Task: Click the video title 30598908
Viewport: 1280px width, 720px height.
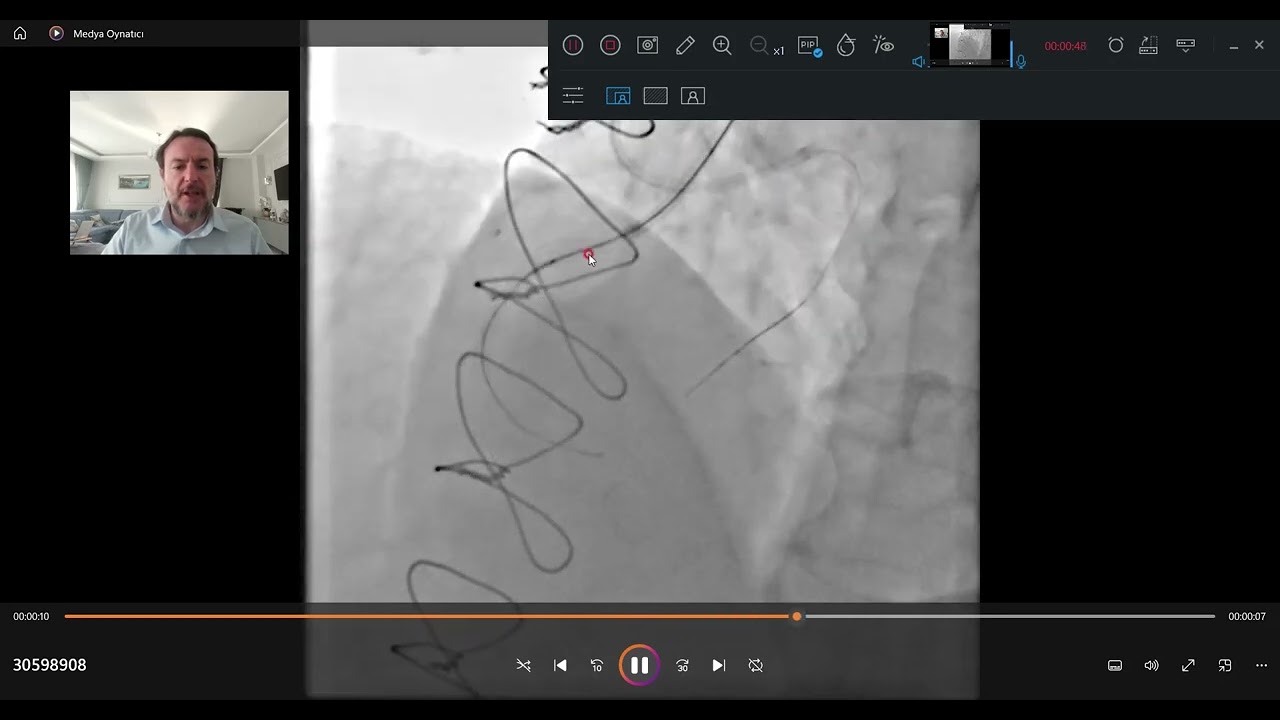Action: coord(50,665)
